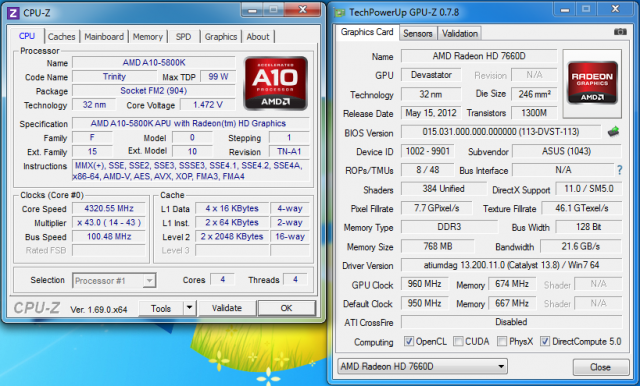Toggle the CUDA checkbox
The width and height of the screenshot is (640, 386).
point(458,341)
